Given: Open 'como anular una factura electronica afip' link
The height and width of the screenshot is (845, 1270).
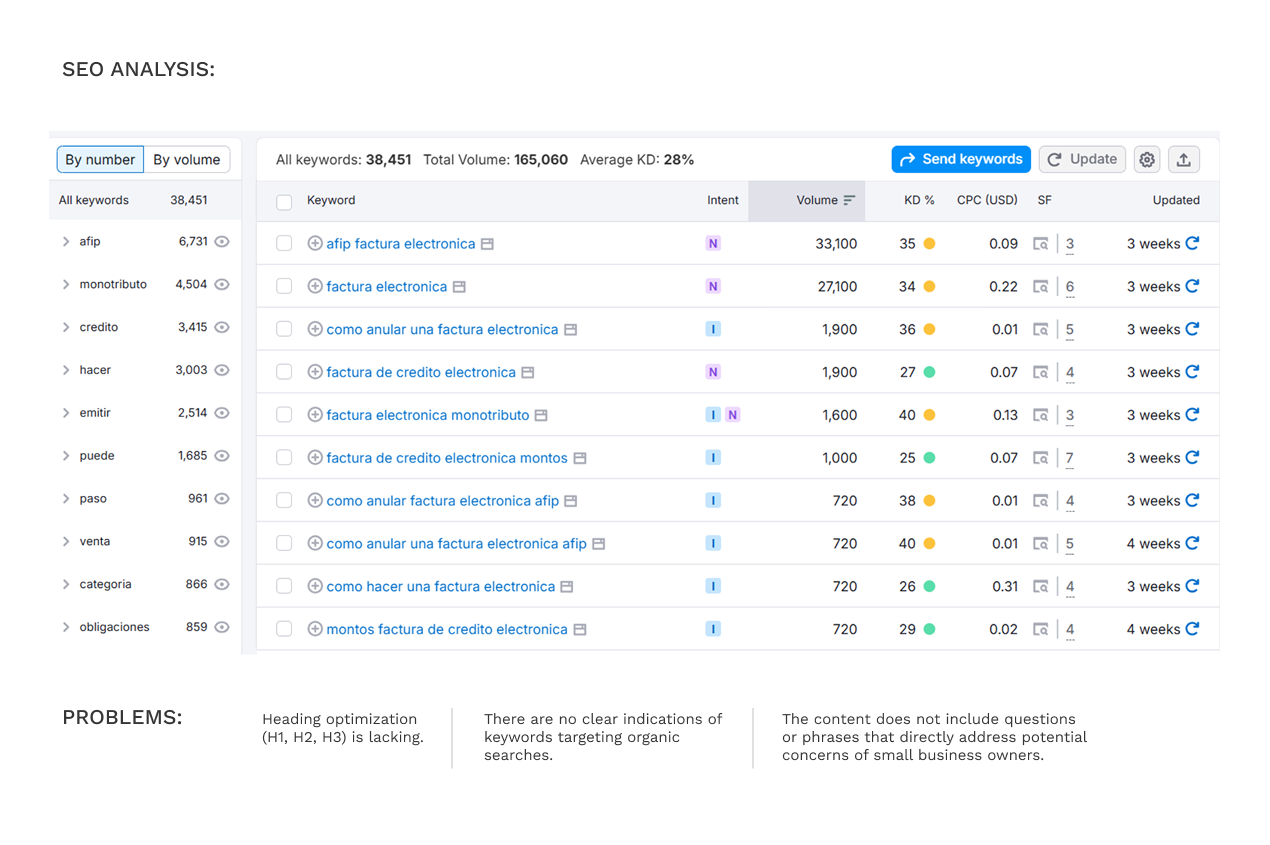Looking at the screenshot, I should [x=457, y=544].
